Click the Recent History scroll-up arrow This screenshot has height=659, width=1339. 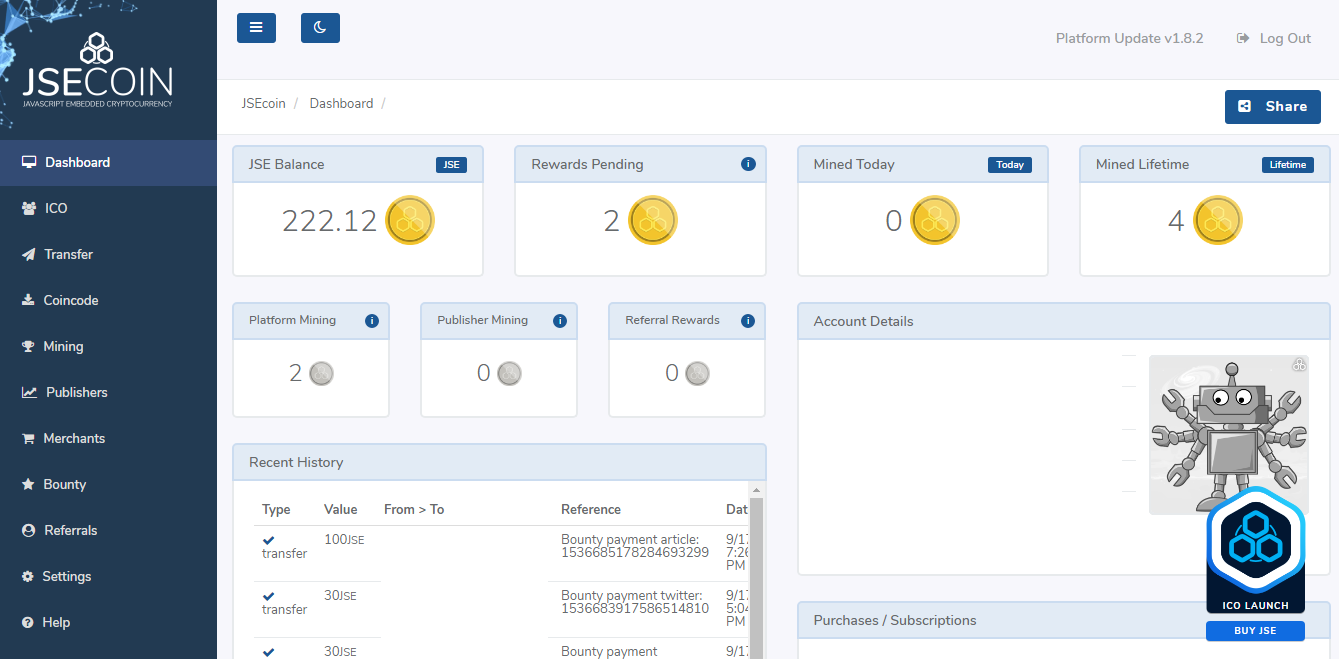[x=756, y=490]
